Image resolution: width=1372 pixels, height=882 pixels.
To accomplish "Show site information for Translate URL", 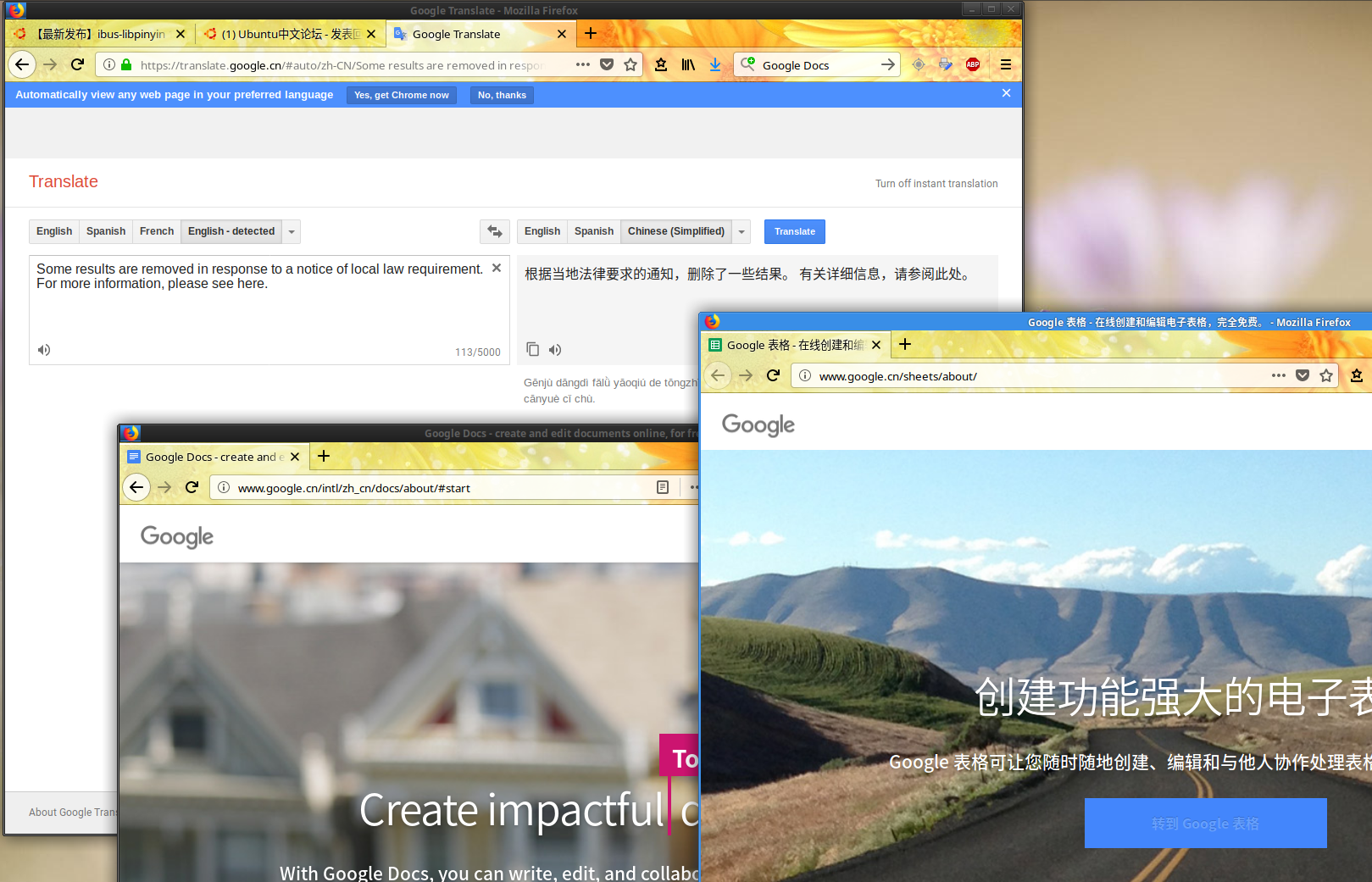I will 109,64.
